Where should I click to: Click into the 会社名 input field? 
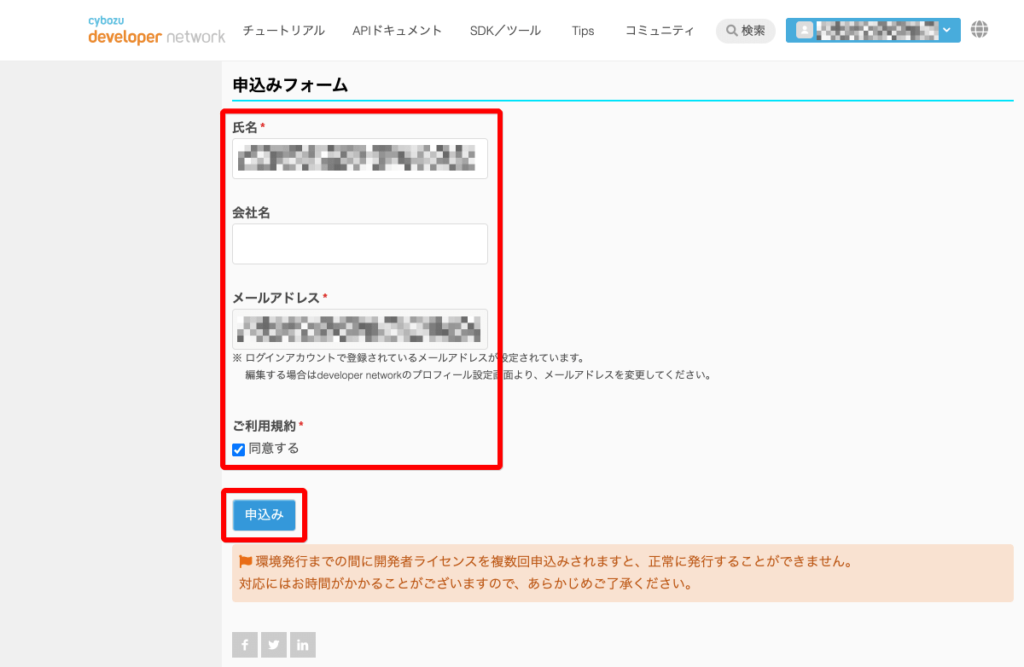[359, 243]
